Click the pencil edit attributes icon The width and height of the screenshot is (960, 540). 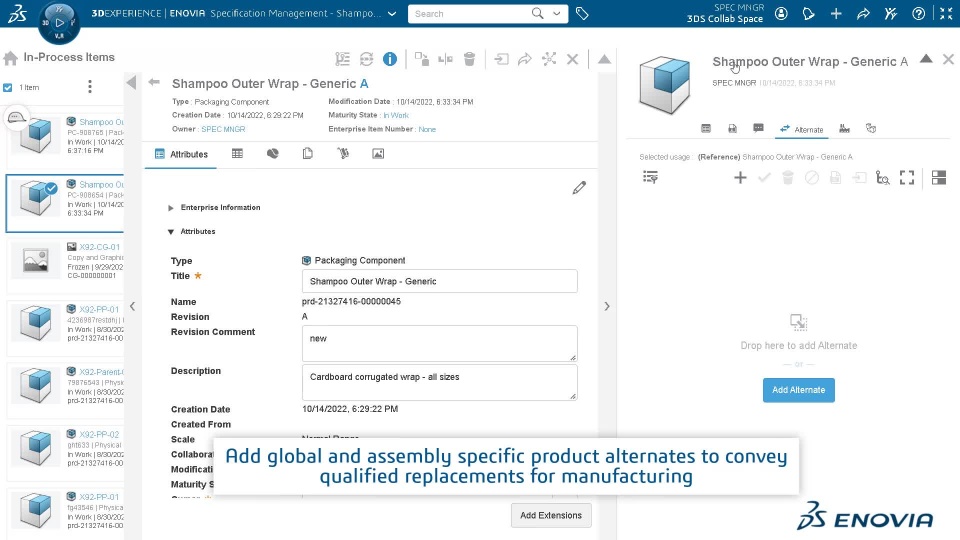(579, 188)
